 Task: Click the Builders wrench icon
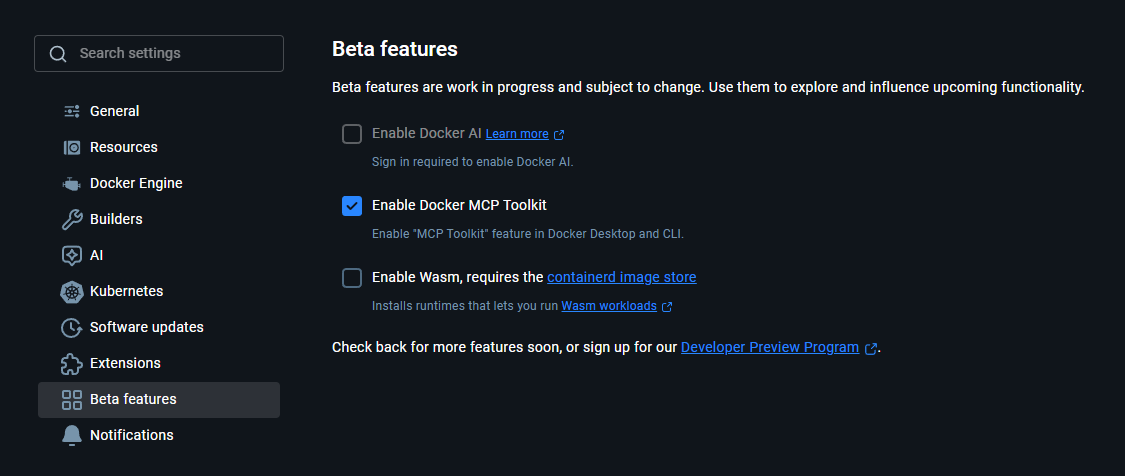pyautogui.click(x=72, y=219)
